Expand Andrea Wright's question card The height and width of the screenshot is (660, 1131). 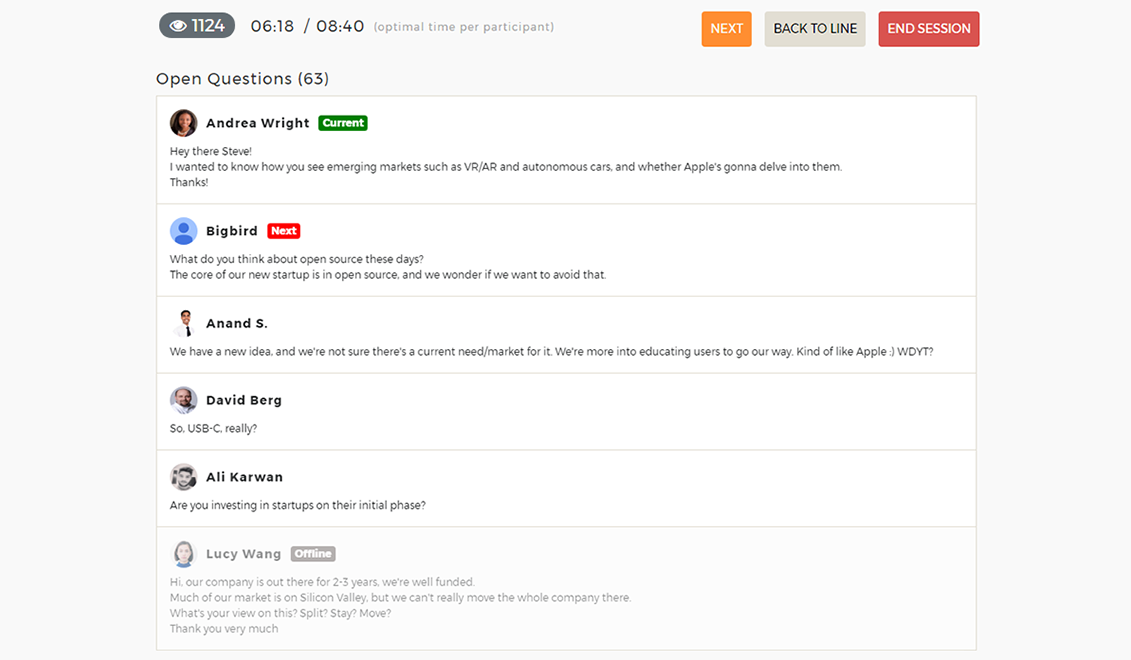(565, 149)
